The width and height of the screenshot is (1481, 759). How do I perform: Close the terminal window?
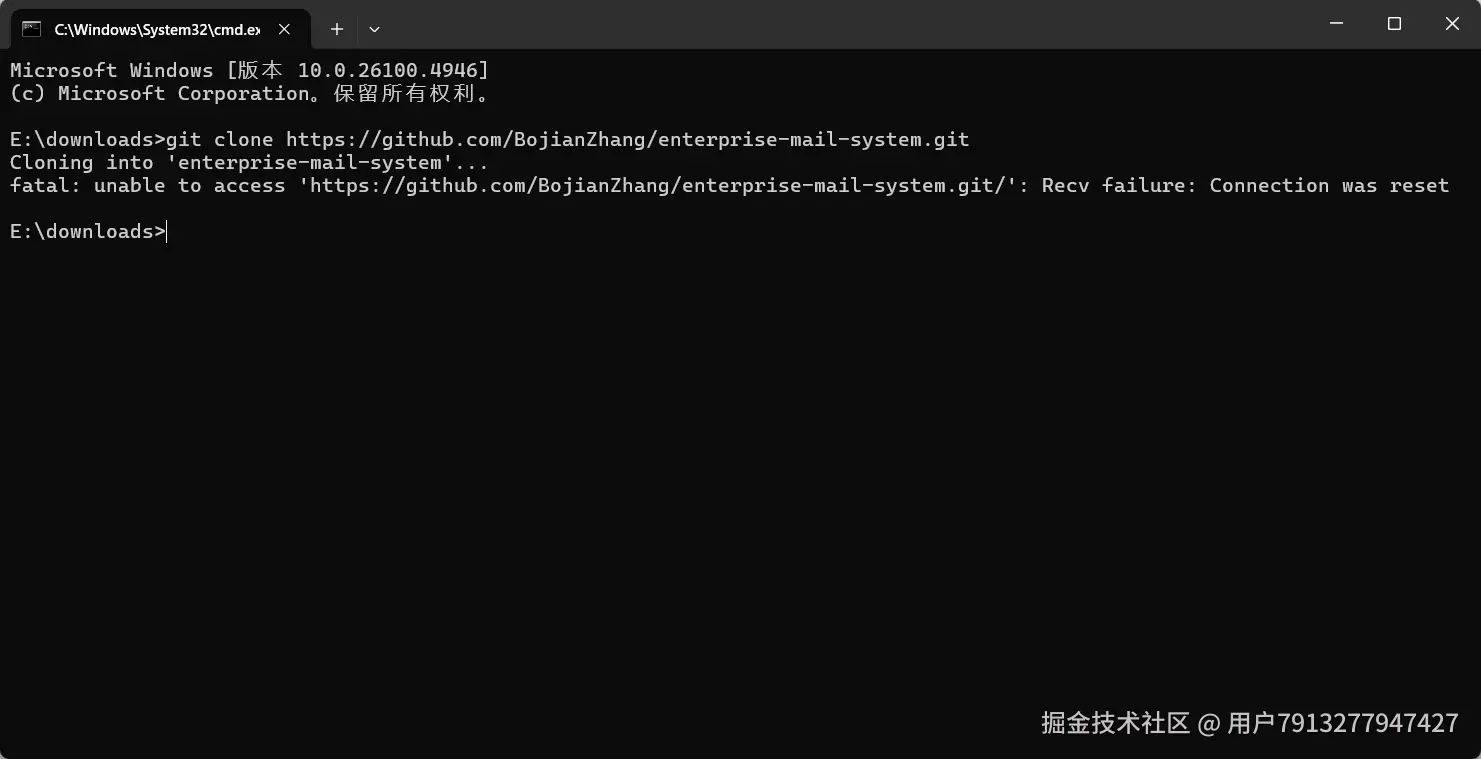1452,24
